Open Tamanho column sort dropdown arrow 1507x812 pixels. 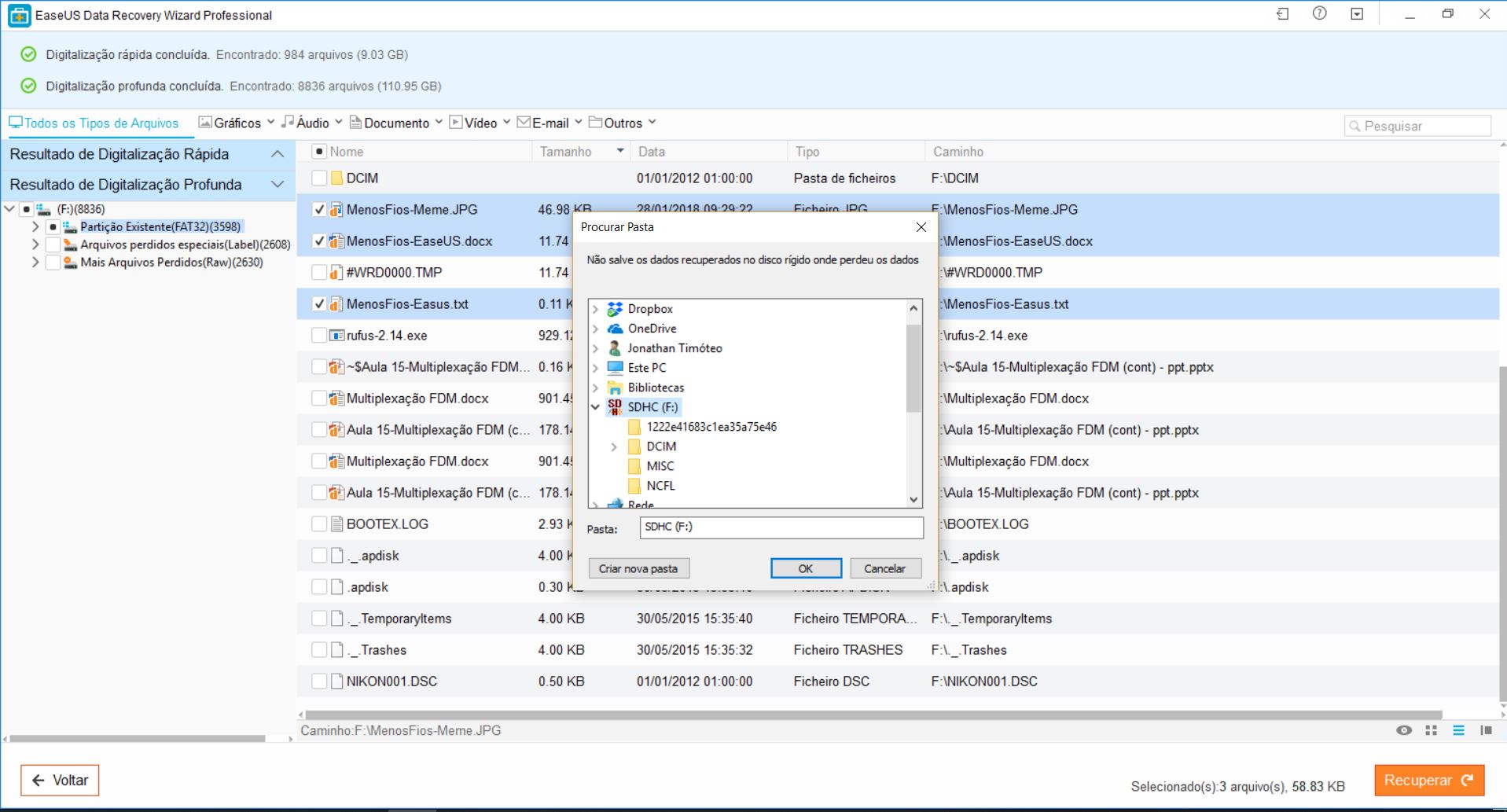point(620,151)
